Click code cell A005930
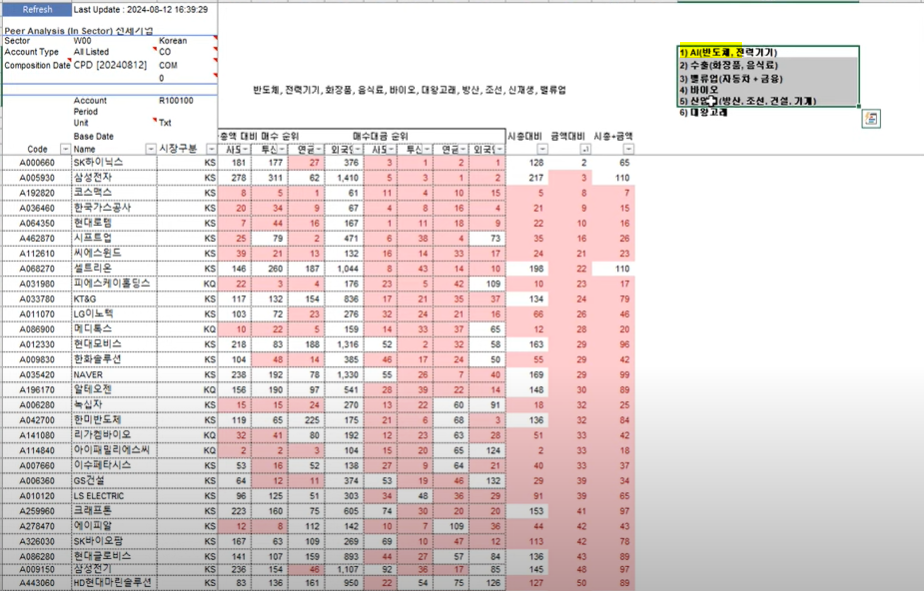This screenshot has height=591, width=924. coord(37,177)
